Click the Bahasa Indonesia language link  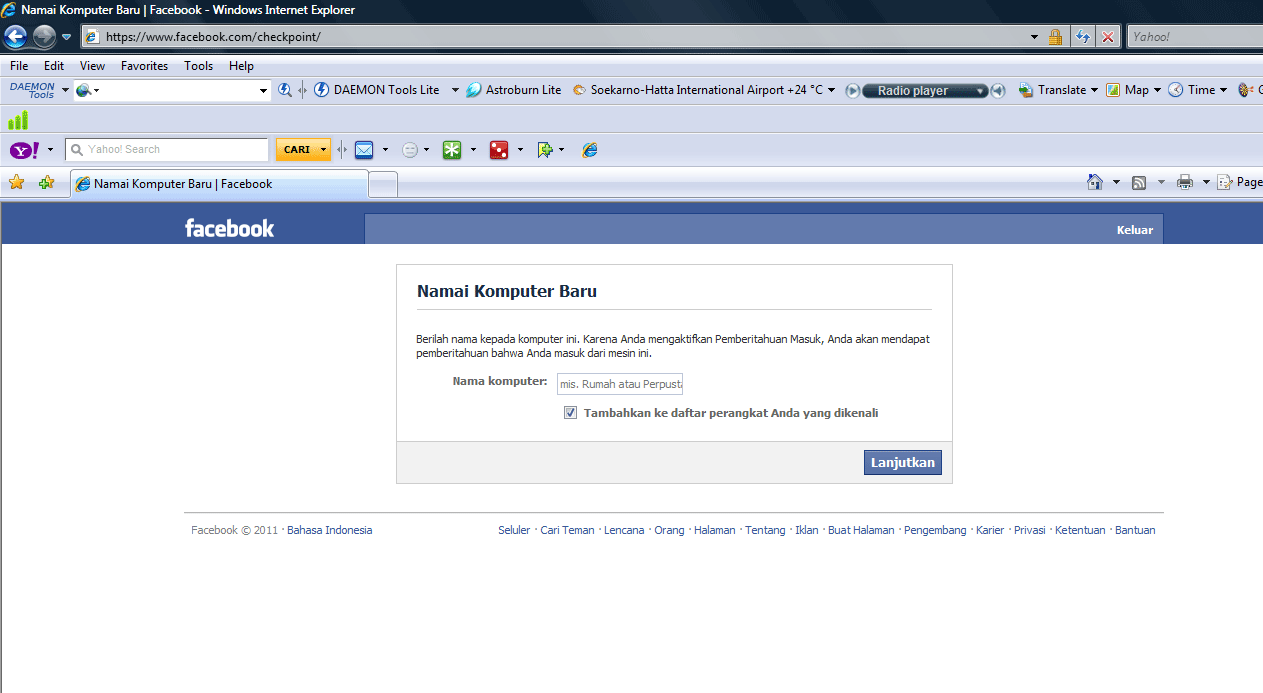pyautogui.click(x=329, y=530)
